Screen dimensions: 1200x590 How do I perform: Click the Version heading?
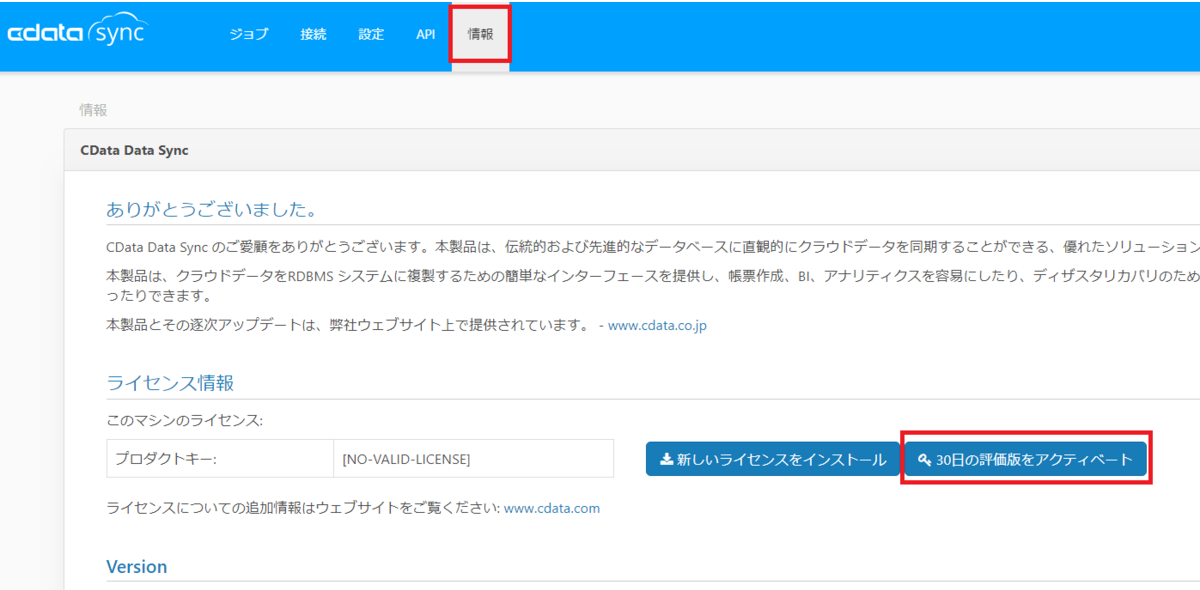137,567
